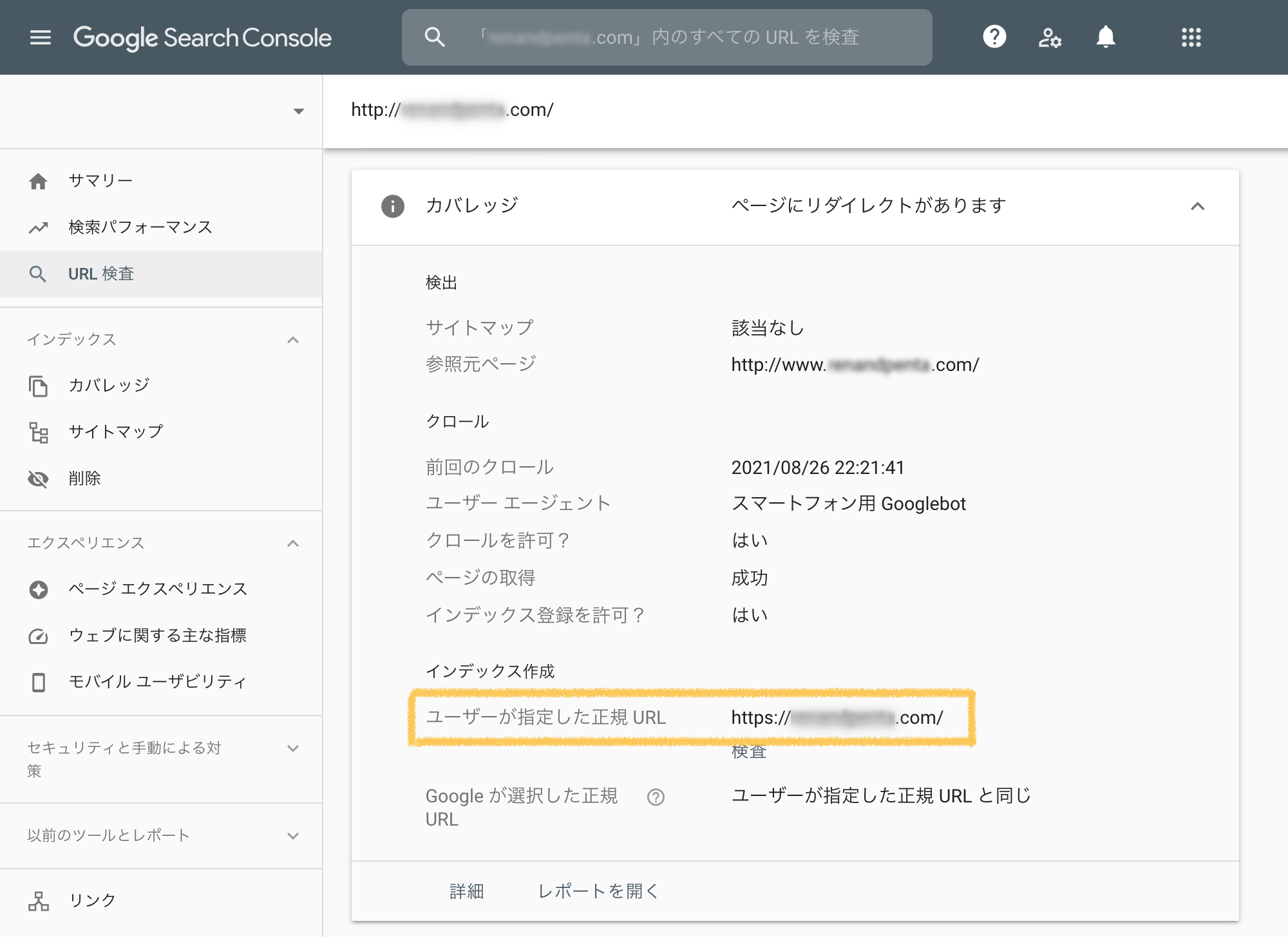Open the property selector dropdown arrow

(298, 111)
